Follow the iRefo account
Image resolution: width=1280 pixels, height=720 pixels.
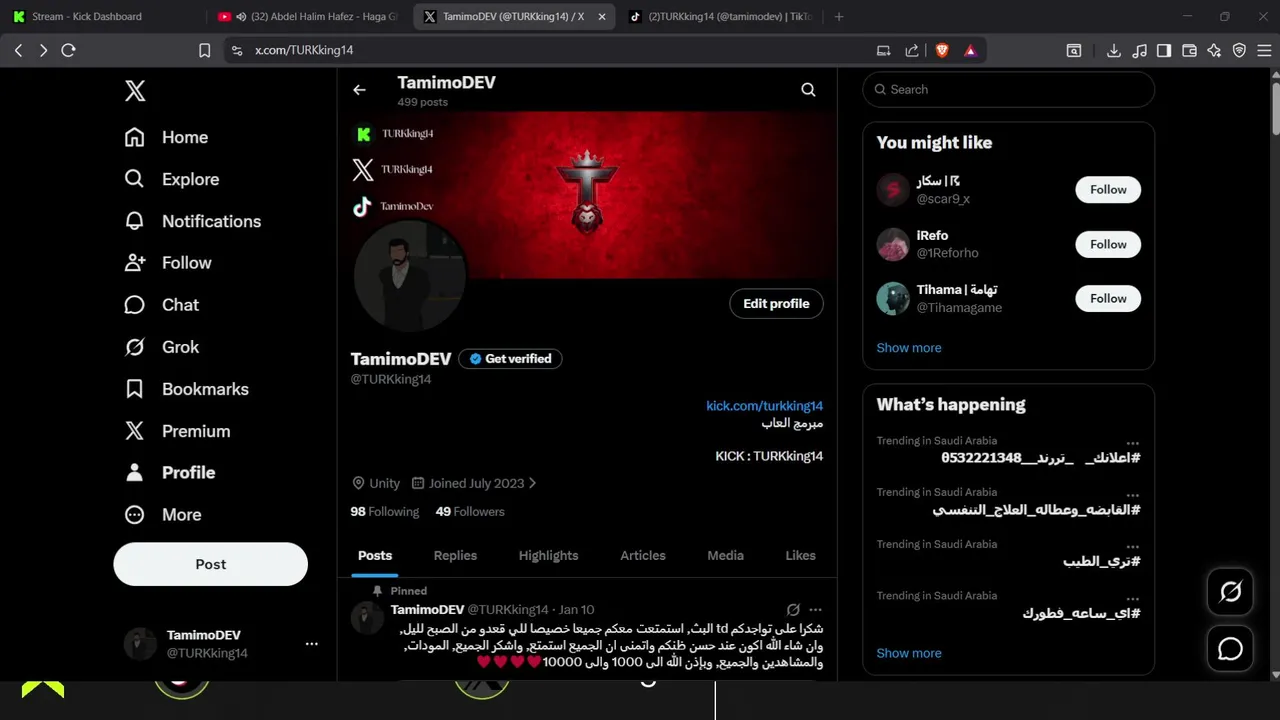coord(1108,244)
